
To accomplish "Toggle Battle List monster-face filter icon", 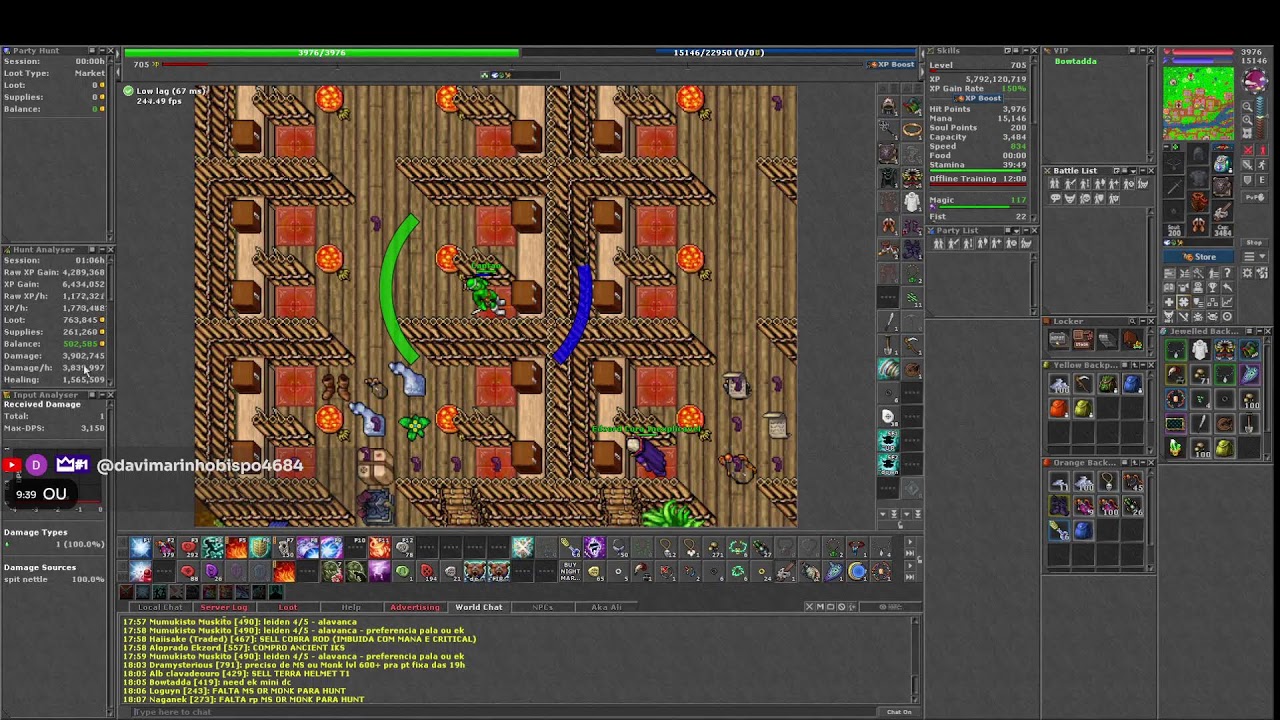I will 1070,198.
